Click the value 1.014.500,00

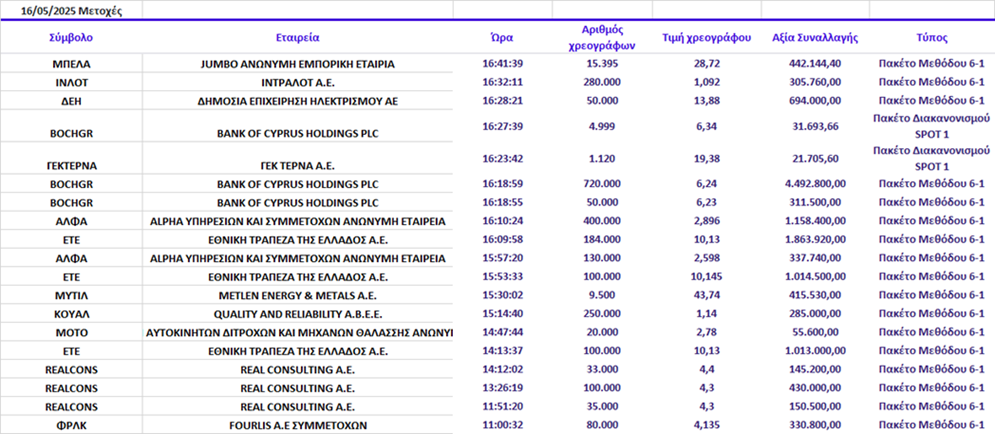[x=815, y=276]
